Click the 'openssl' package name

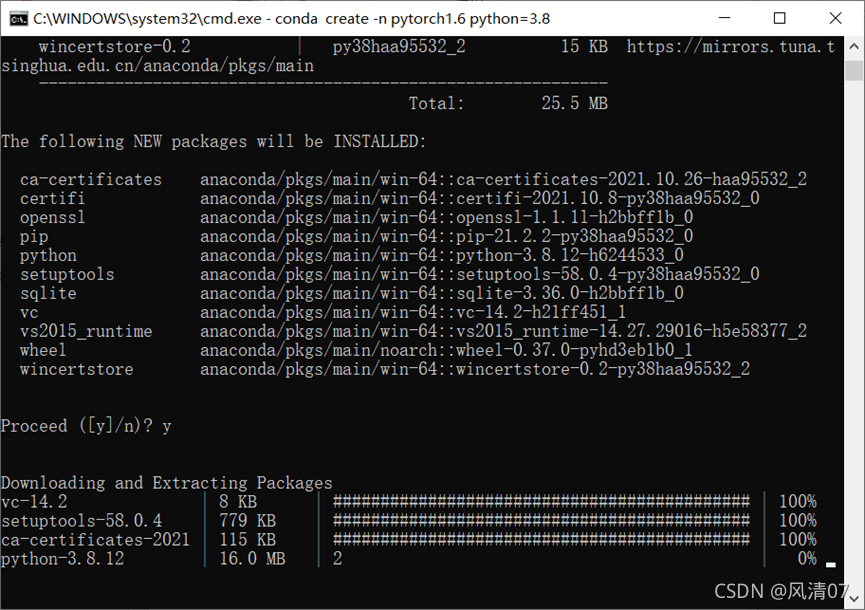tap(52, 217)
